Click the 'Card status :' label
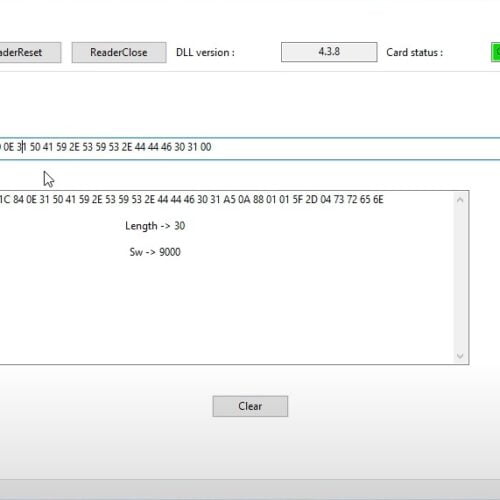 point(414,52)
